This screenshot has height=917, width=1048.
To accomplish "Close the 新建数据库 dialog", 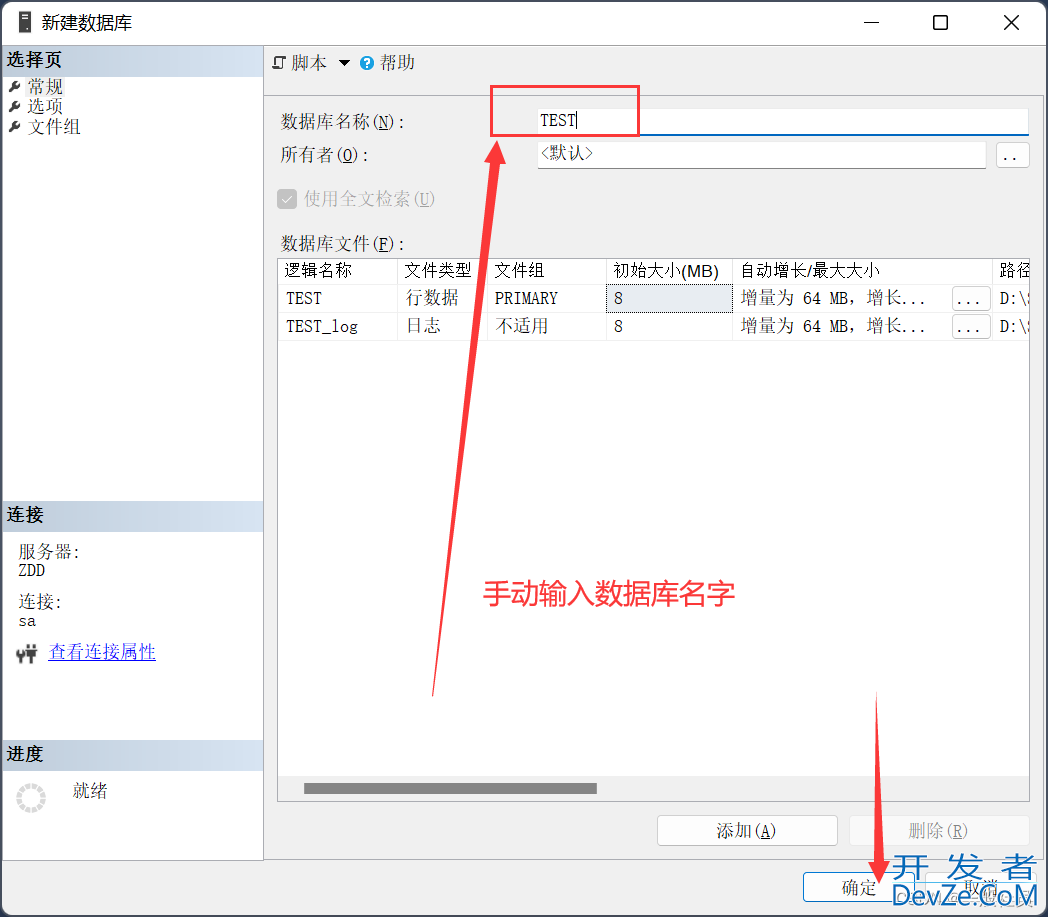I will pos(1011,23).
